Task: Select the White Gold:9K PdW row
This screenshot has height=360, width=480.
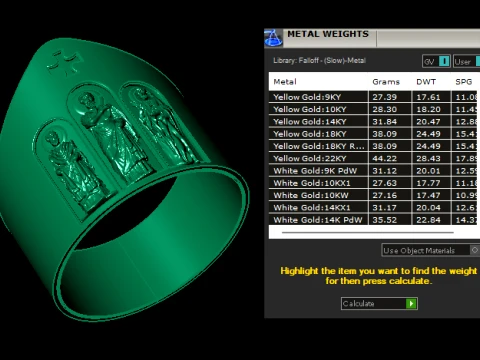Action: pyautogui.click(x=374, y=171)
